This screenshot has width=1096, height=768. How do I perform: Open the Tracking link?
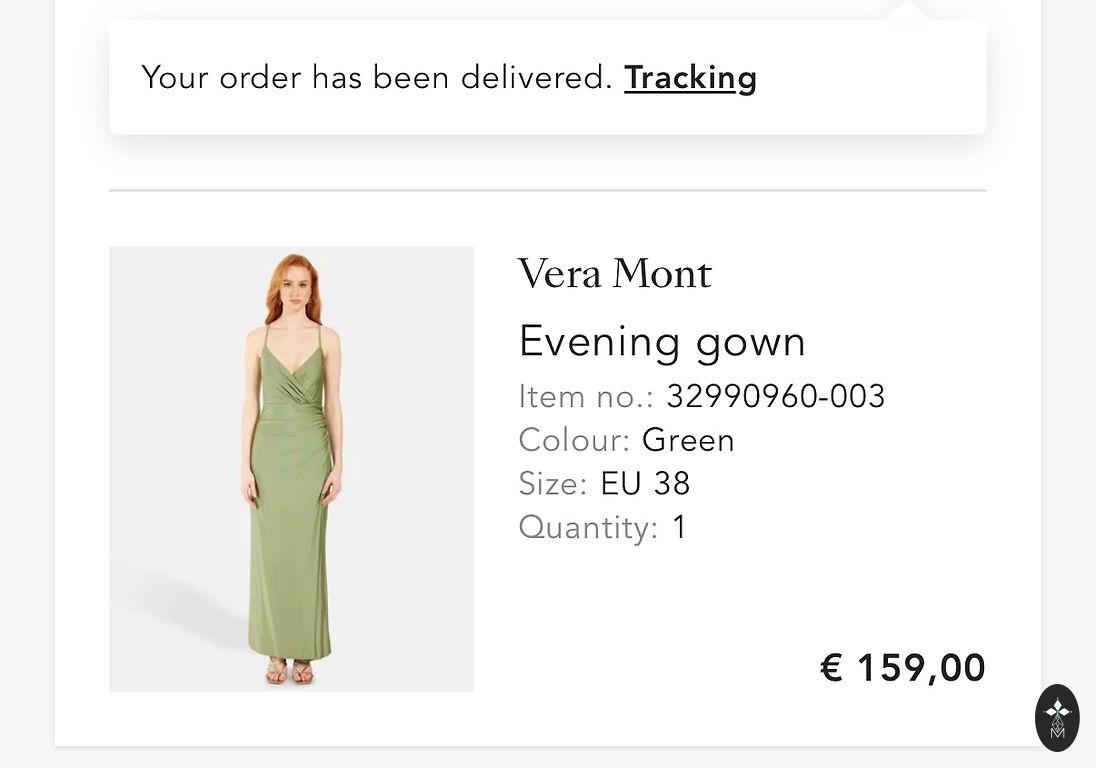[690, 78]
